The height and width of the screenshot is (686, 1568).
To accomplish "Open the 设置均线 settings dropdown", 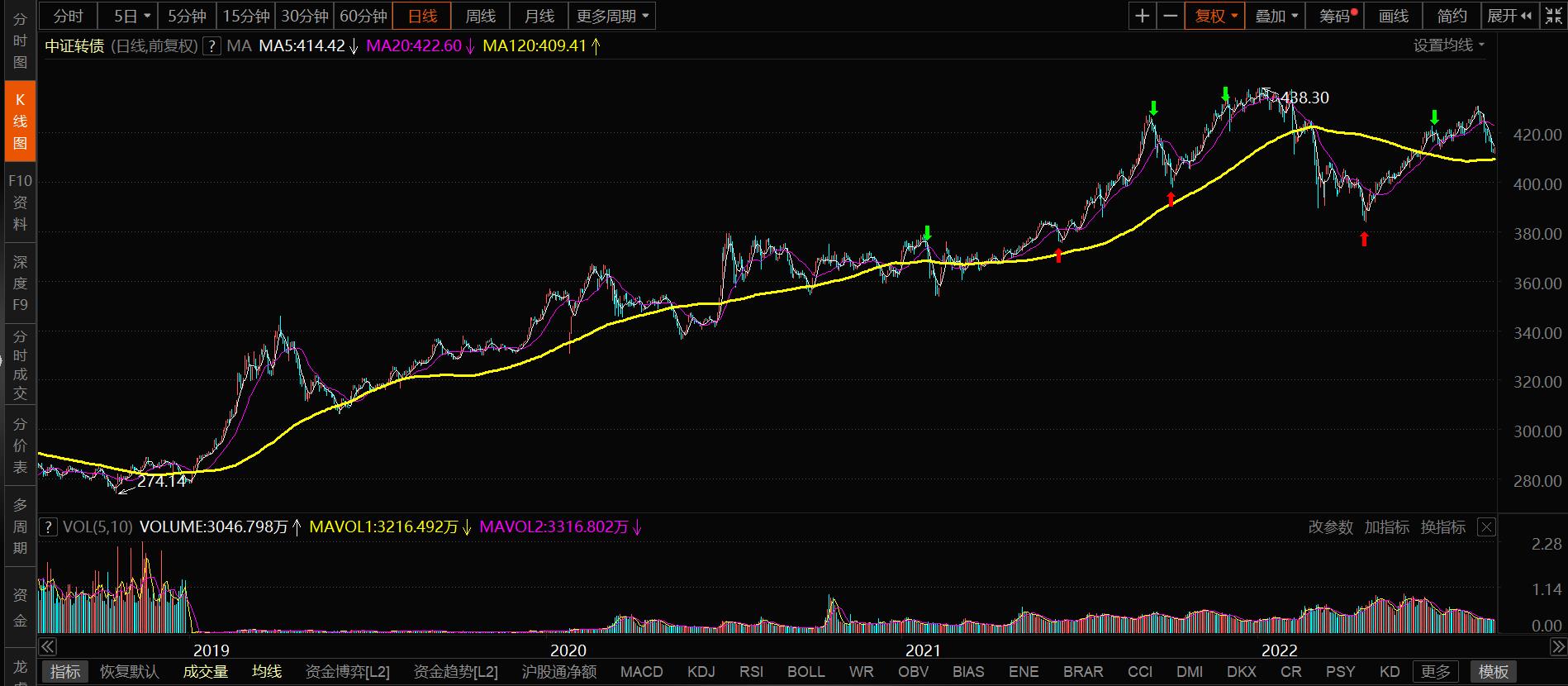I will coord(1448,45).
